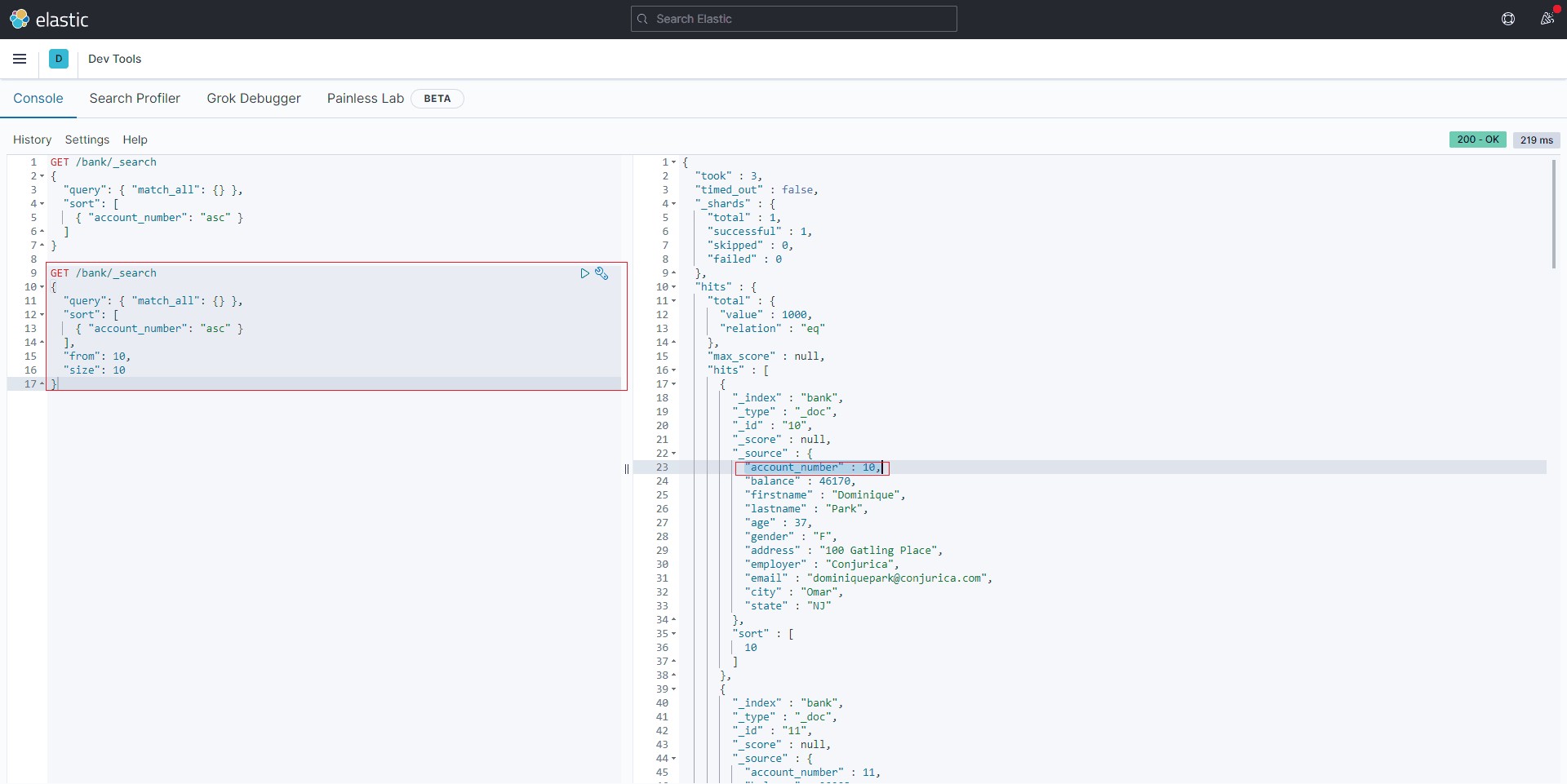Image resolution: width=1567 pixels, height=784 pixels.
Task: Collapse the sort array at editor line 12
Action: coord(42,315)
